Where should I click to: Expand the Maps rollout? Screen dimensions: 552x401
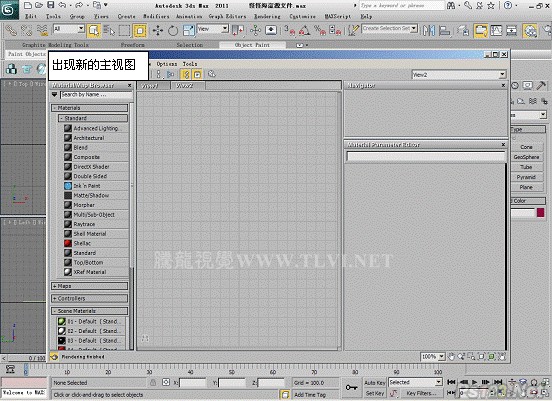89,286
